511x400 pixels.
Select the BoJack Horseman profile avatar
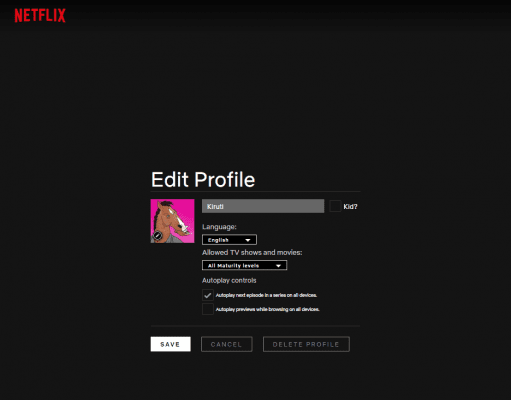tap(172, 221)
